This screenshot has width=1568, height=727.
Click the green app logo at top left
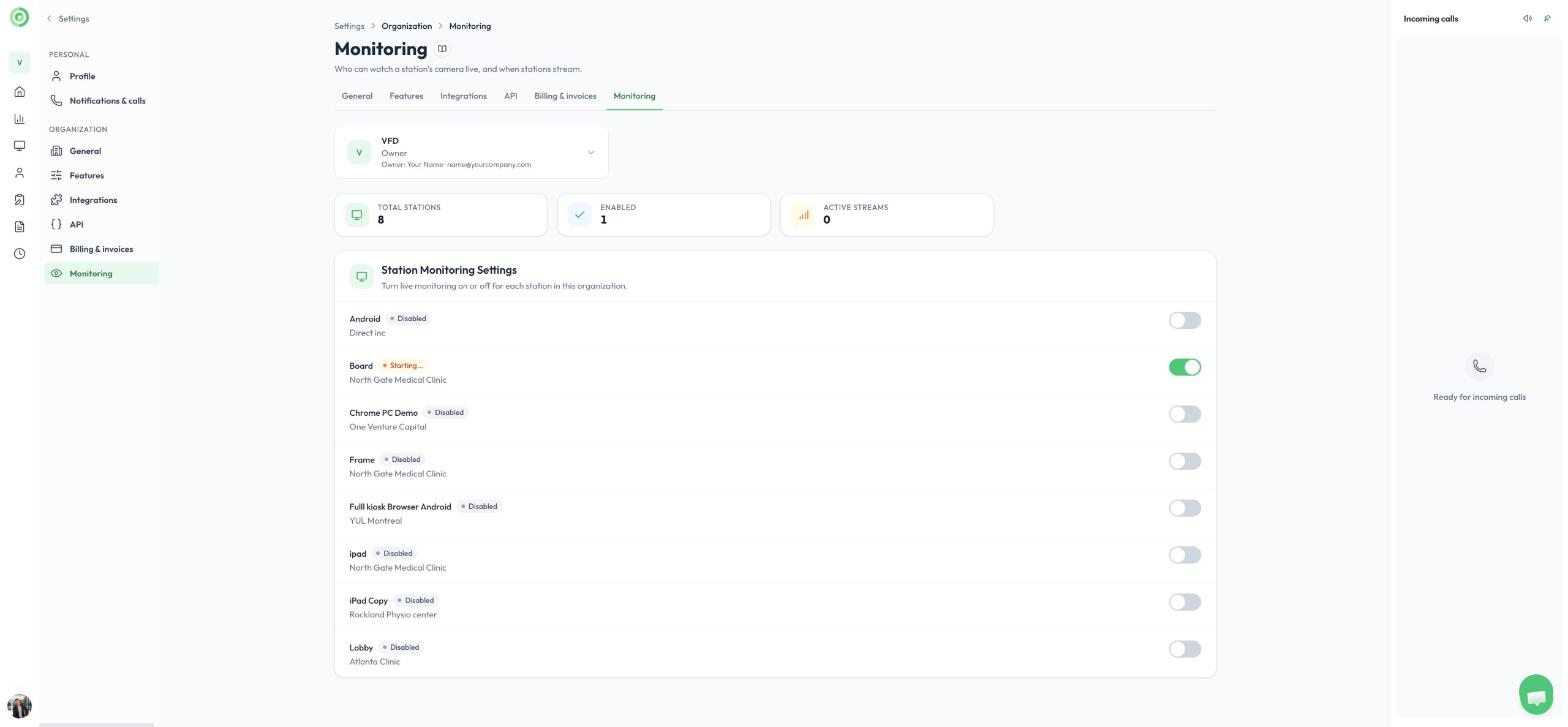pyautogui.click(x=19, y=17)
